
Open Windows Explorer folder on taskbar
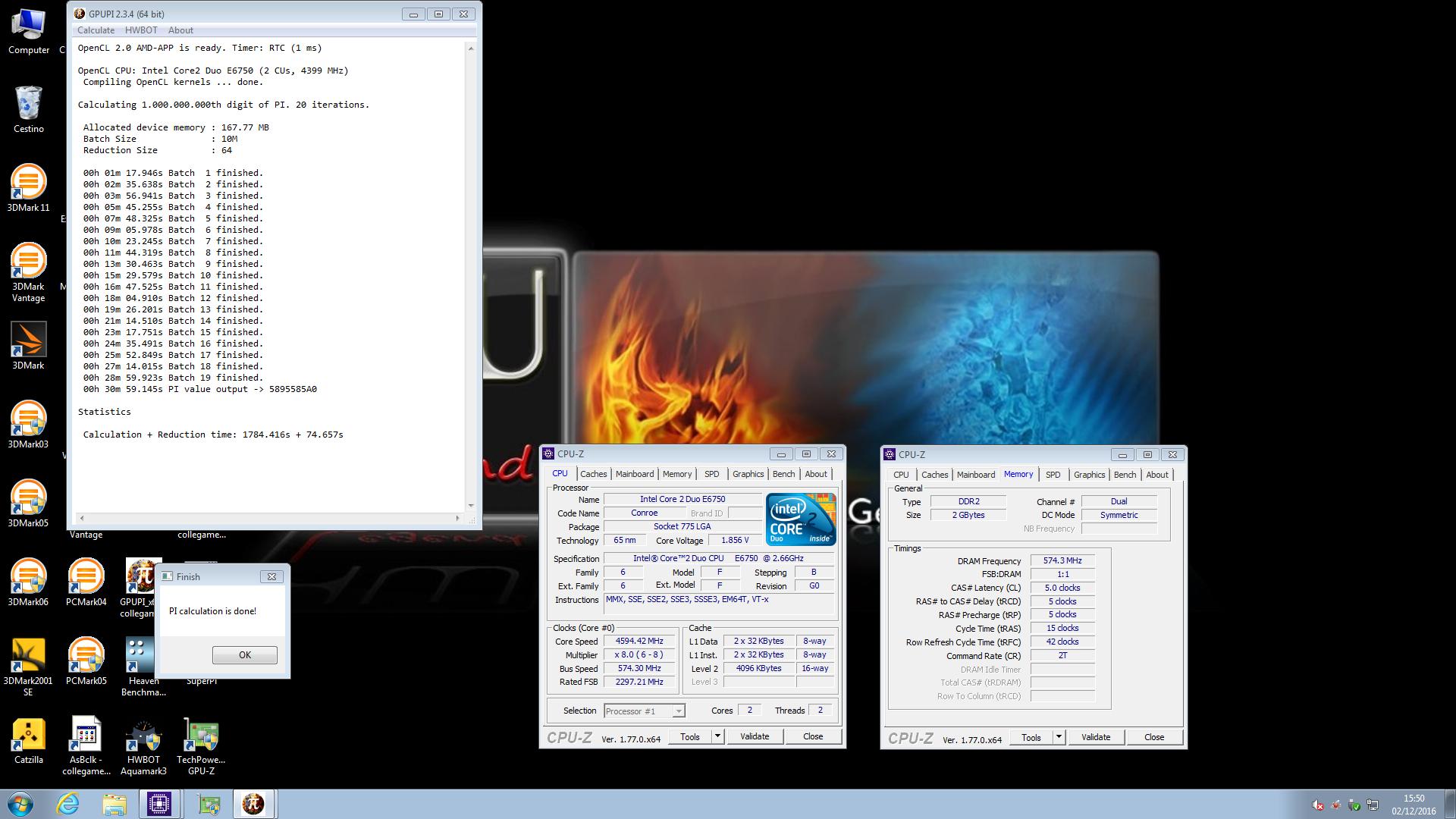click(115, 804)
